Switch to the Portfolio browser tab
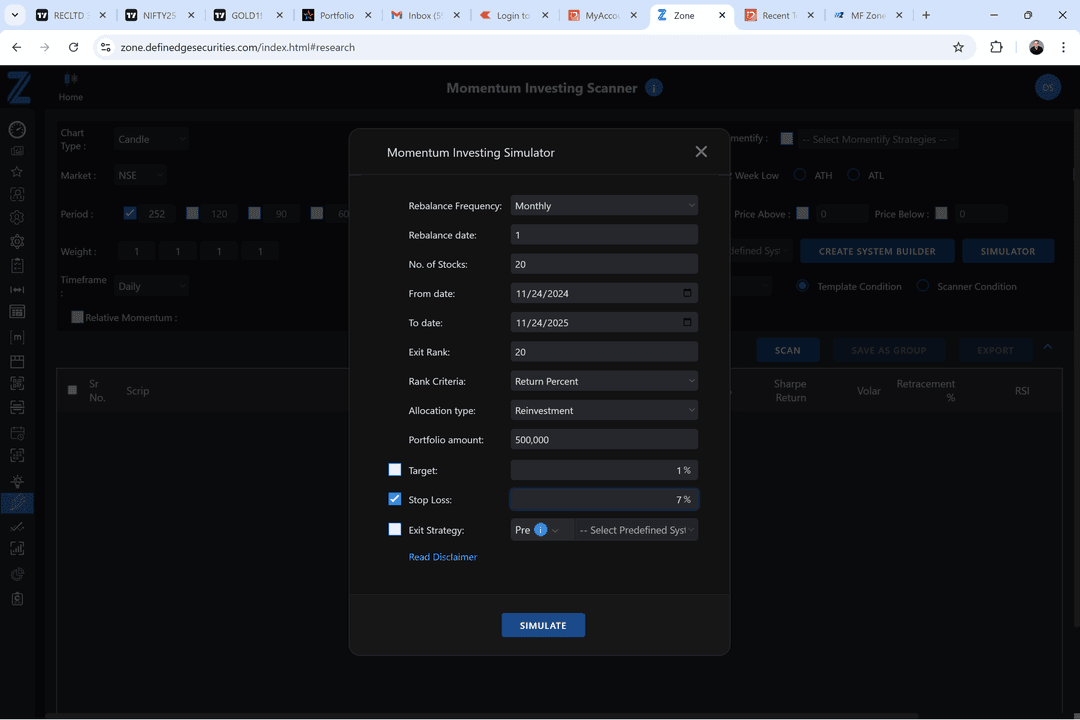The image size is (1080, 720). click(x=336, y=16)
